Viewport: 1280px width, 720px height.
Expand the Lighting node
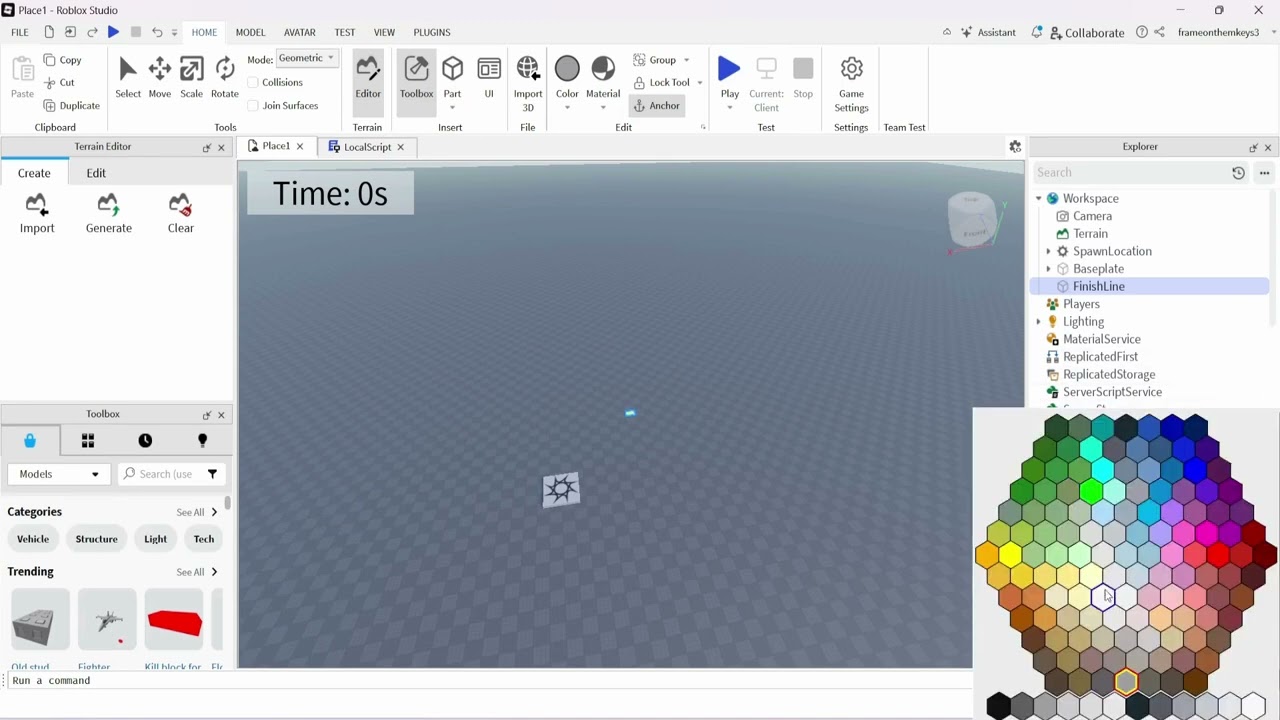1039,322
